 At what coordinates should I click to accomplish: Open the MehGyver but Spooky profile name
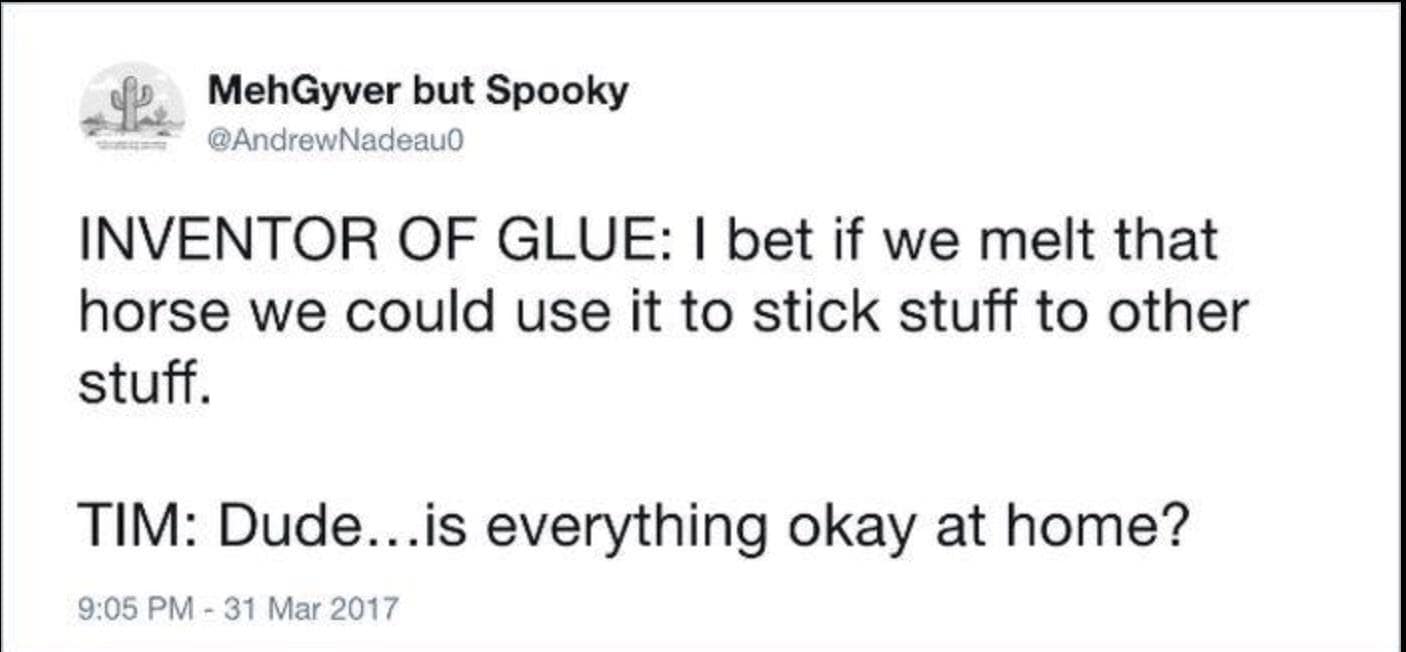418,92
